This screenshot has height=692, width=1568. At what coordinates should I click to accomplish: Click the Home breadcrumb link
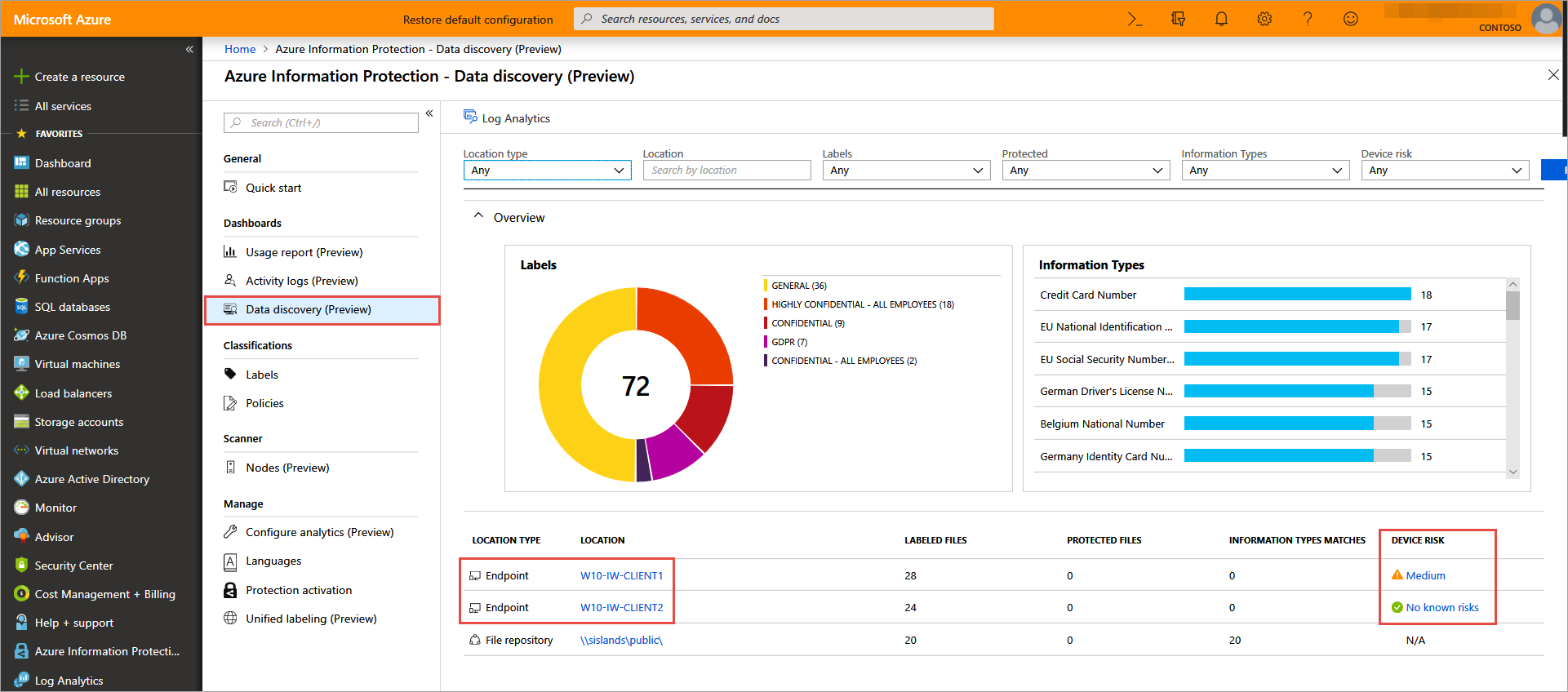click(240, 49)
